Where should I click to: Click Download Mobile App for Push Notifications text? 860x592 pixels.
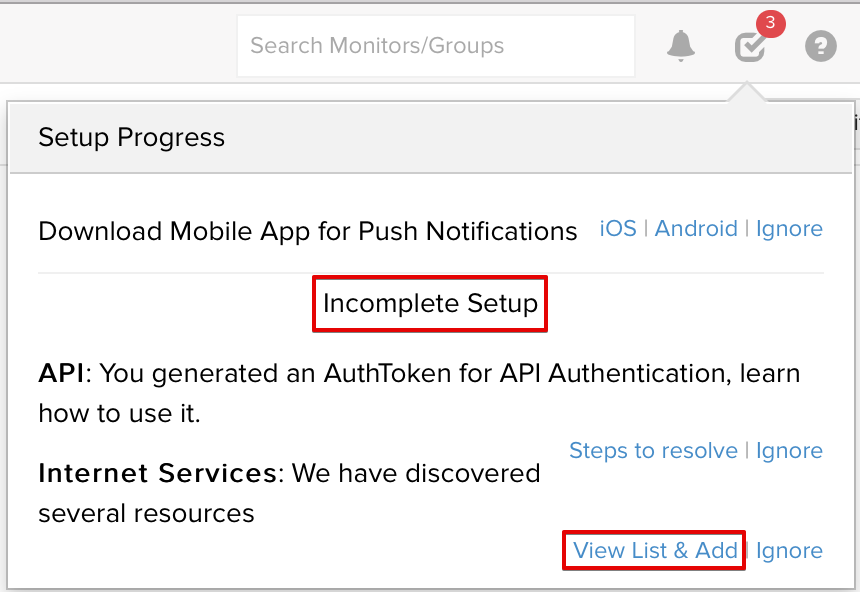307,231
